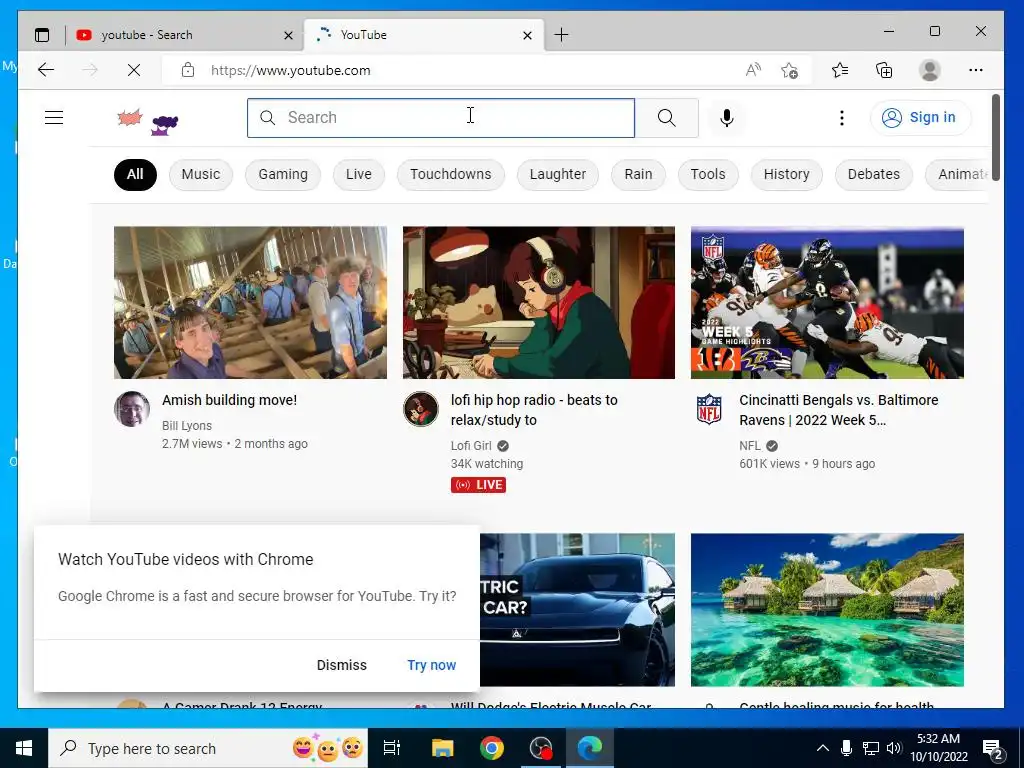Go back with browser back arrow
Screen dimensions: 1024x768
tap(46, 70)
